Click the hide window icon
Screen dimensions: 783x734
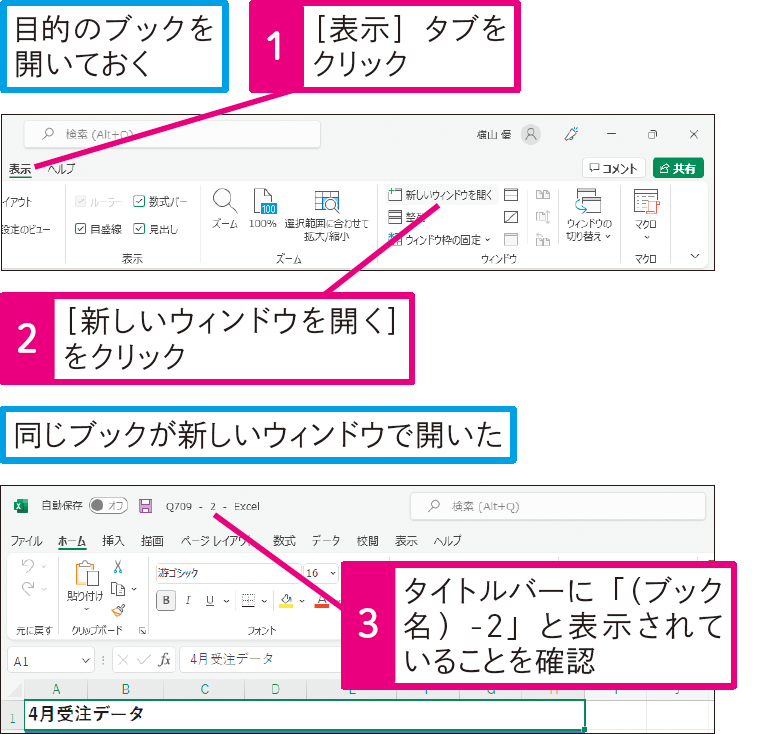[x=511, y=217]
